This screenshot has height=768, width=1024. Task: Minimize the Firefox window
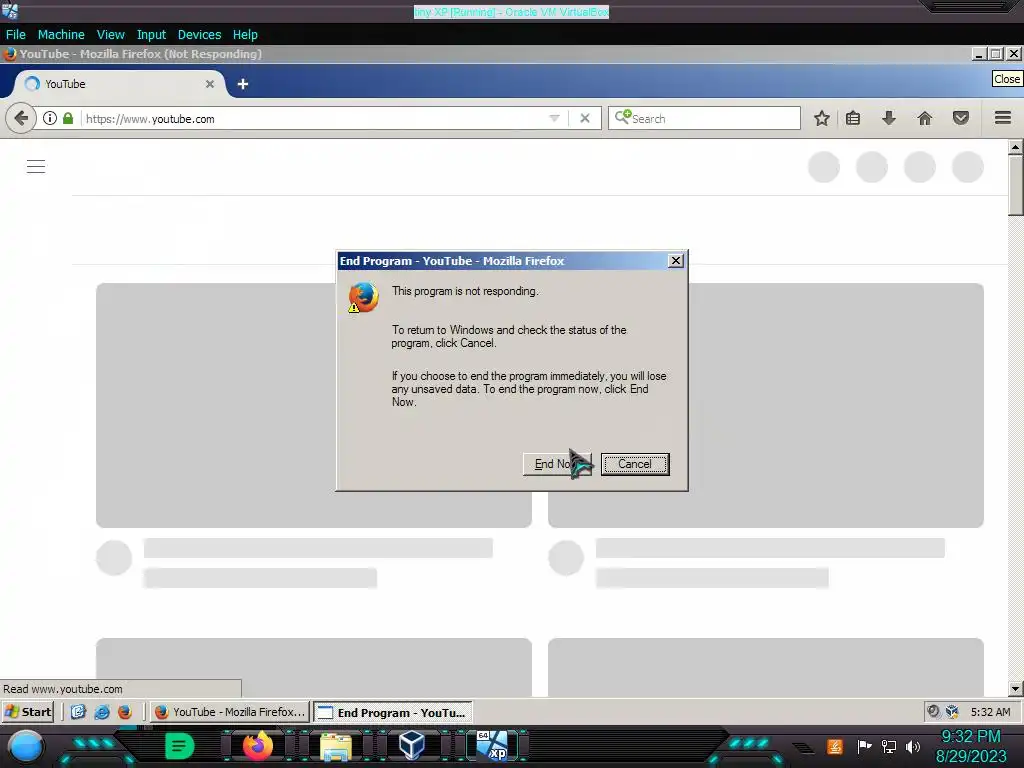coord(978,54)
